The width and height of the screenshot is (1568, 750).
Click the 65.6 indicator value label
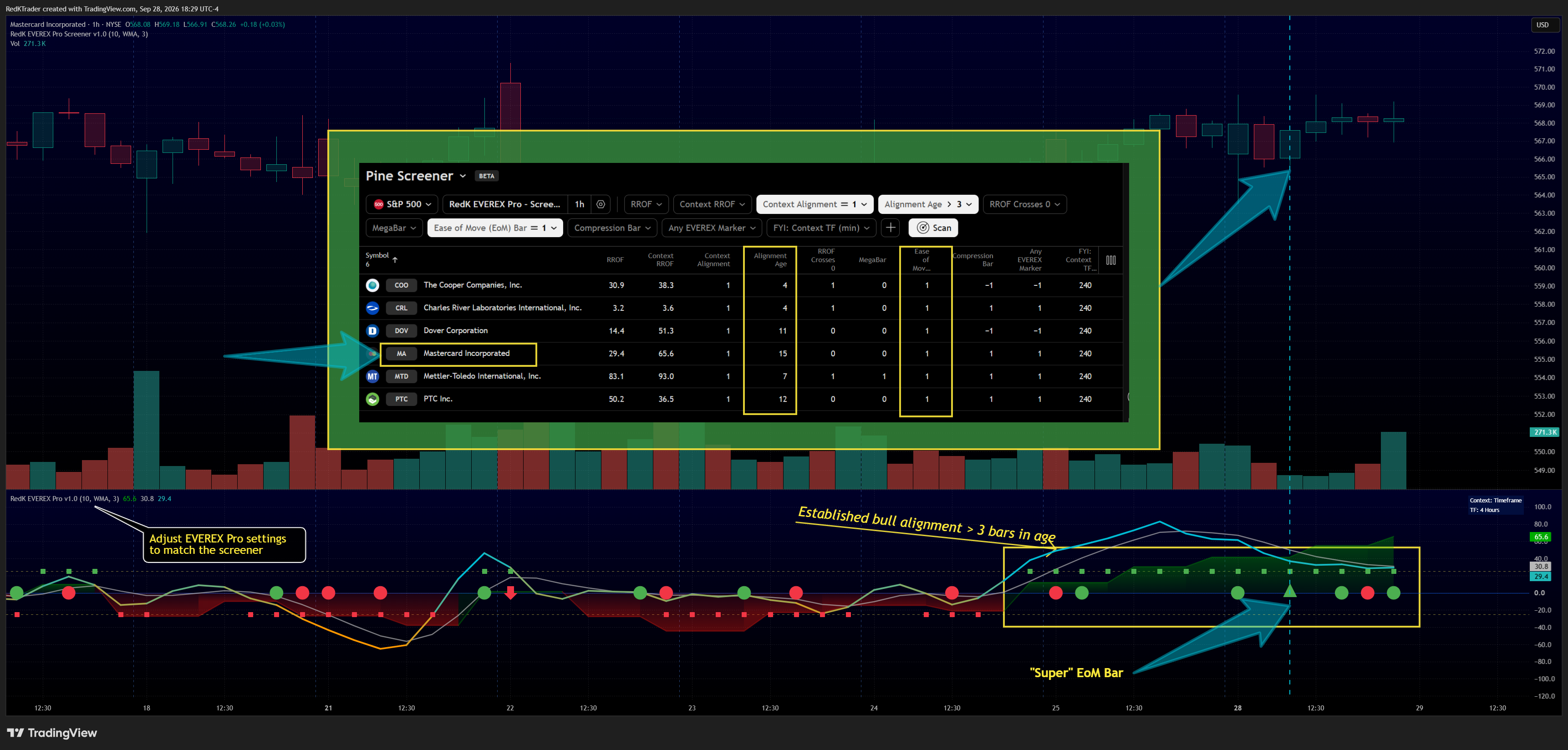coord(1541,537)
